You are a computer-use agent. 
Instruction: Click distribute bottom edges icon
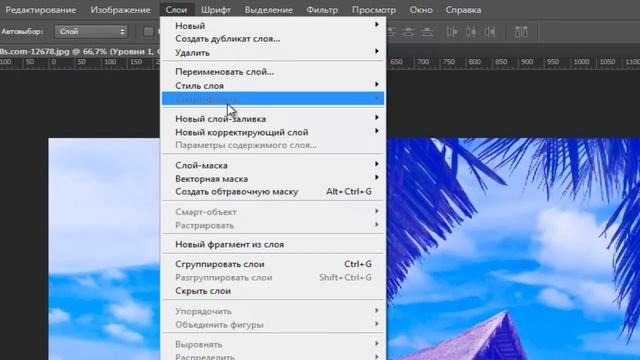click(x=427, y=32)
